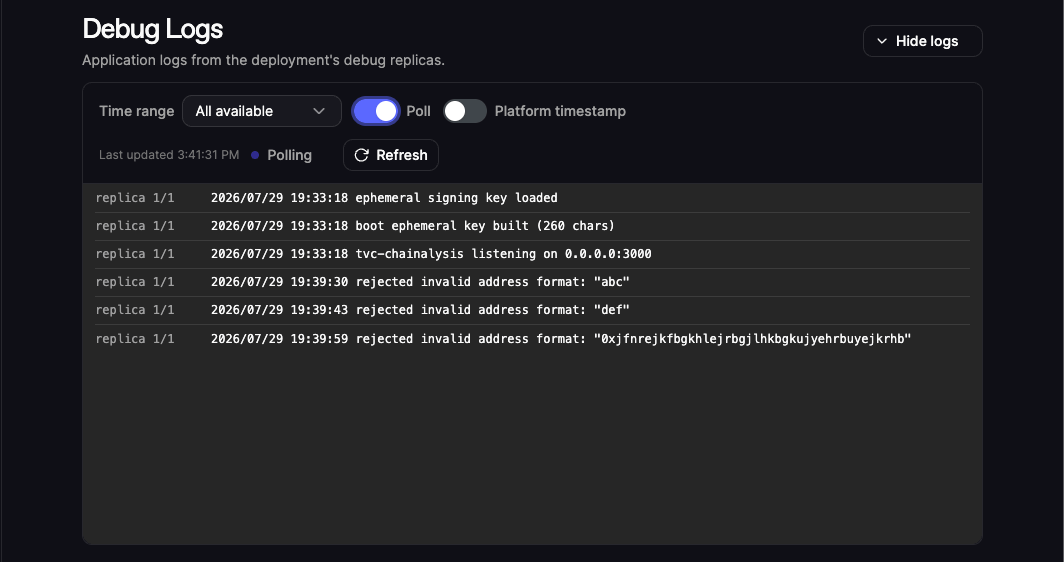
Task: Enable the Platform timestamp toggle
Action: point(465,111)
